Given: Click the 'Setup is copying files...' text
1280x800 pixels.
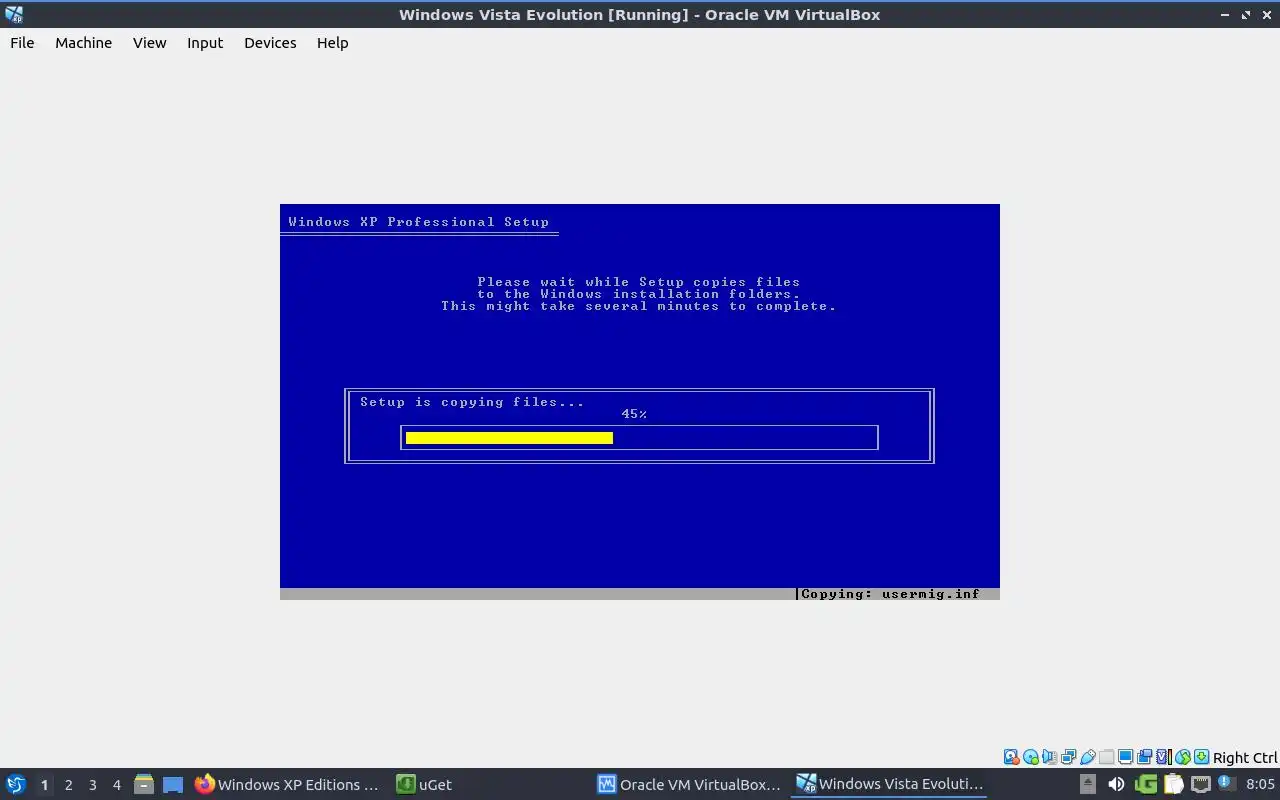Looking at the screenshot, I should coord(472,402).
